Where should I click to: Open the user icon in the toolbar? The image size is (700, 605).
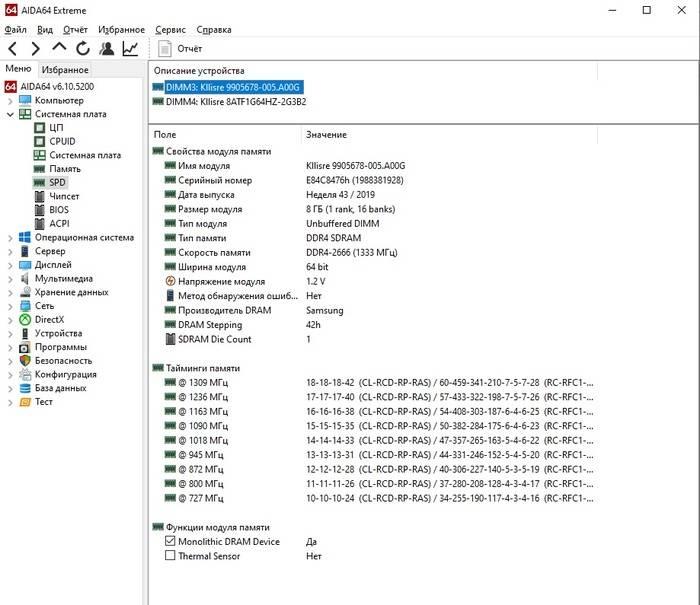coord(106,48)
